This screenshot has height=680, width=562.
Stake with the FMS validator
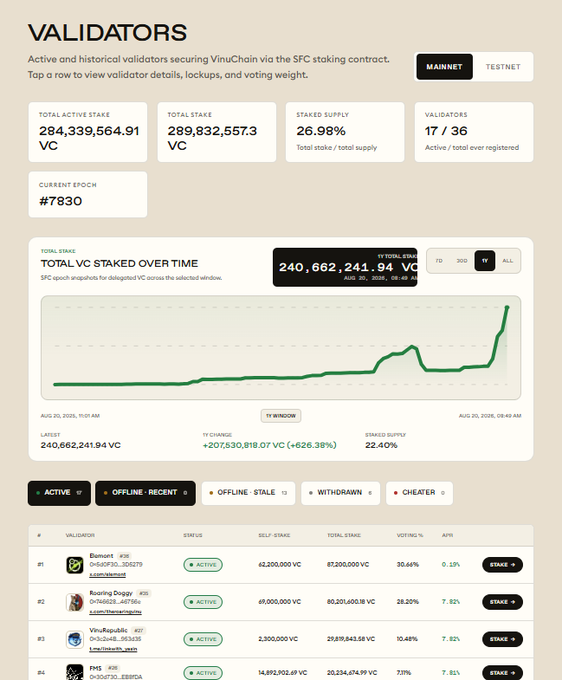(x=502, y=673)
